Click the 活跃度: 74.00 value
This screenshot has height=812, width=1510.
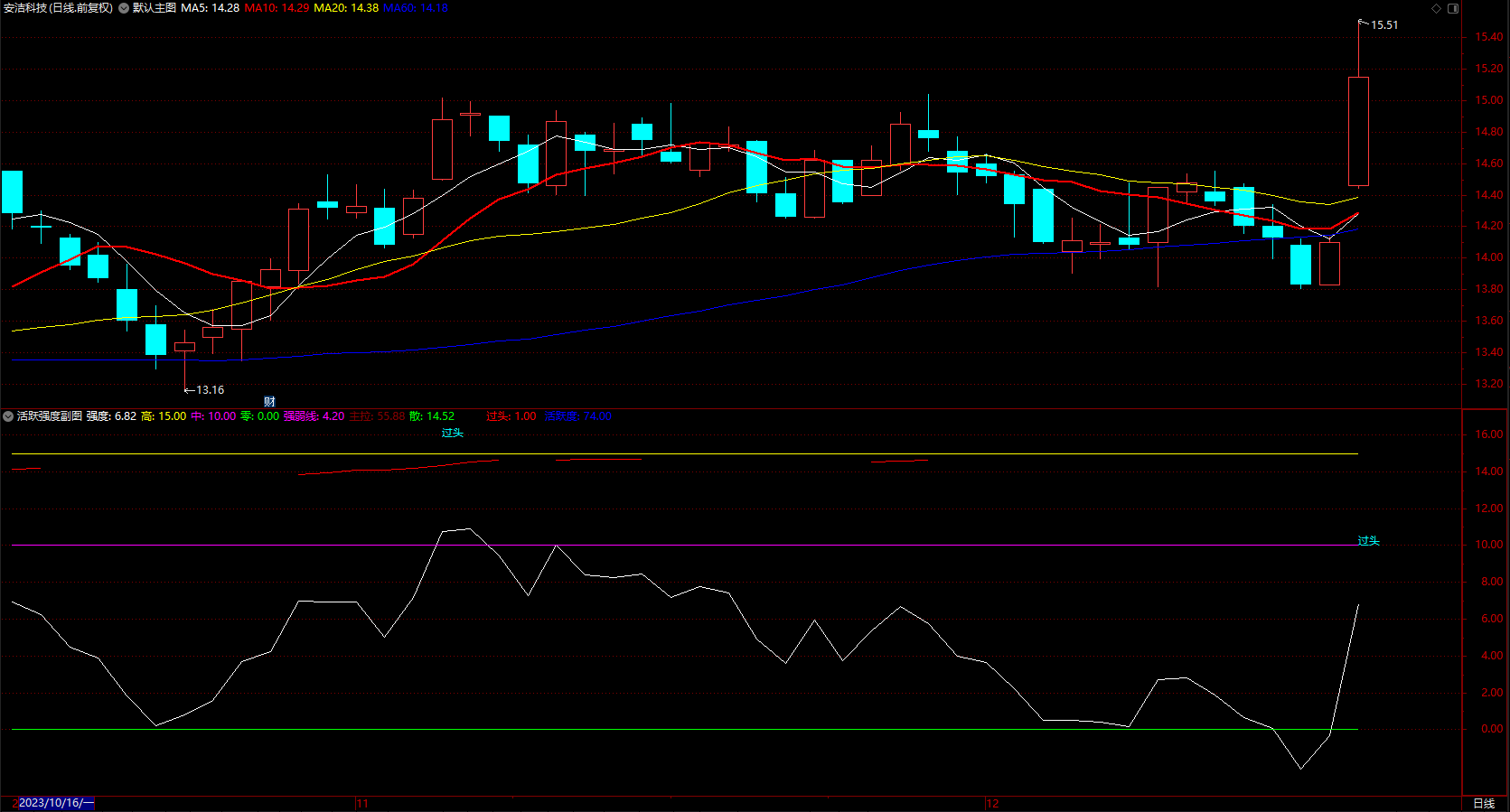point(578,416)
